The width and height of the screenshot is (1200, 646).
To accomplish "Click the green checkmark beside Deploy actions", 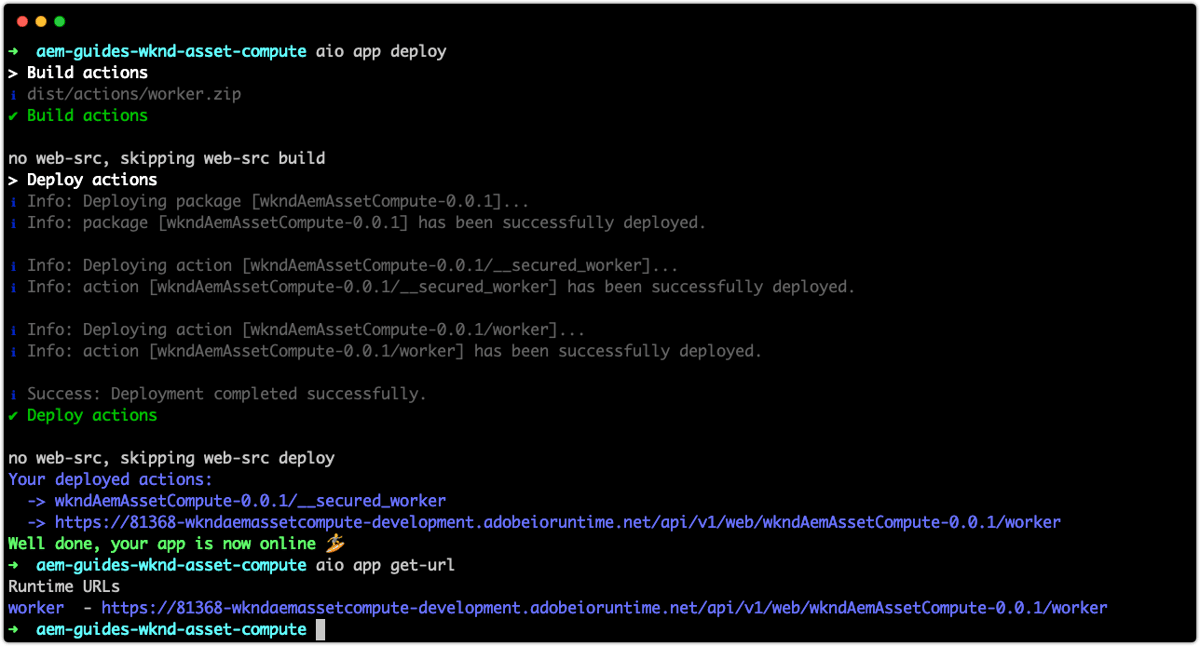I will pos(11,415).
